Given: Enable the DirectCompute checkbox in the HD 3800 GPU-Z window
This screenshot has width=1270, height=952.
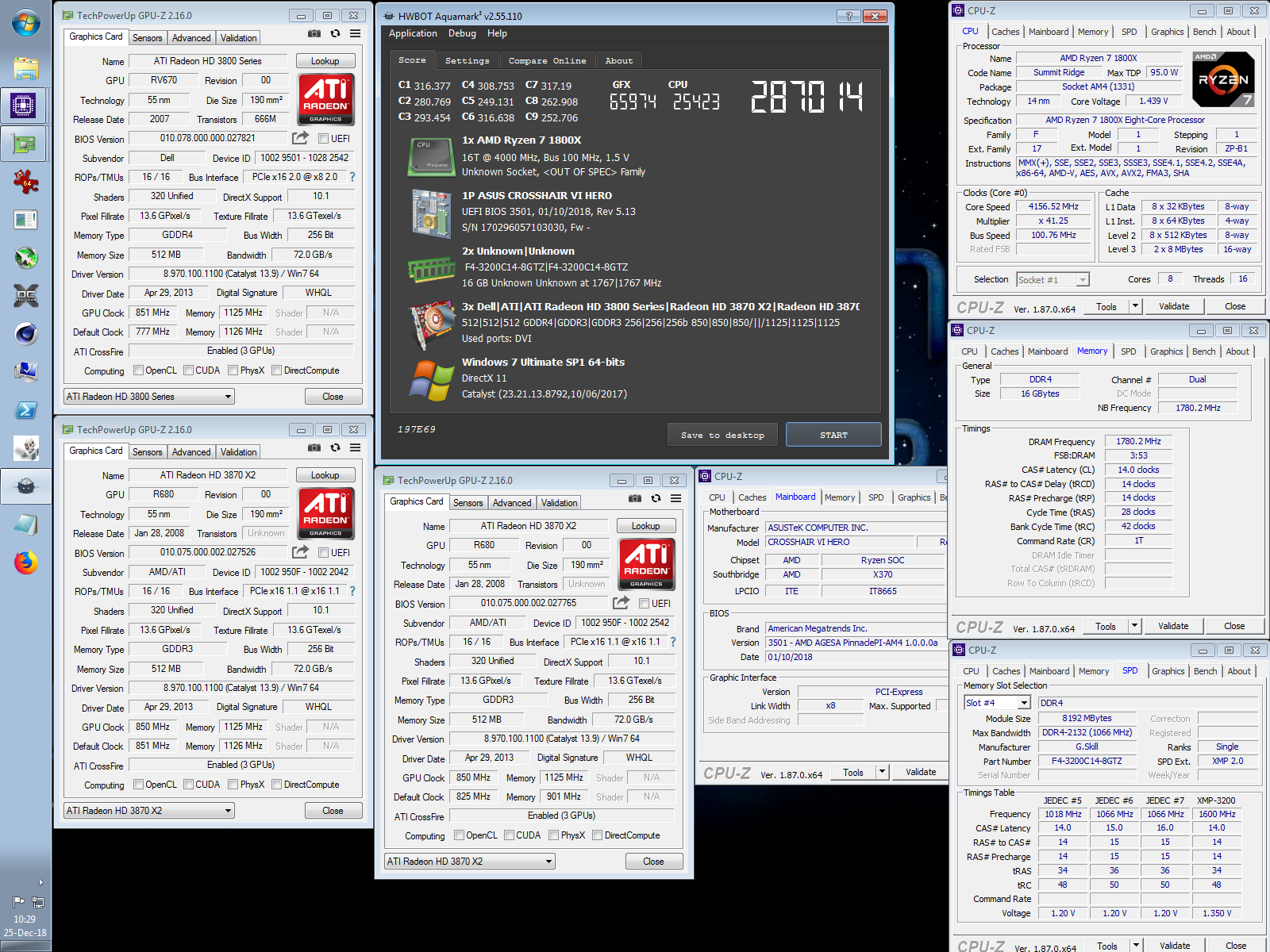Looking at the screenshot, I should (277, 370).
